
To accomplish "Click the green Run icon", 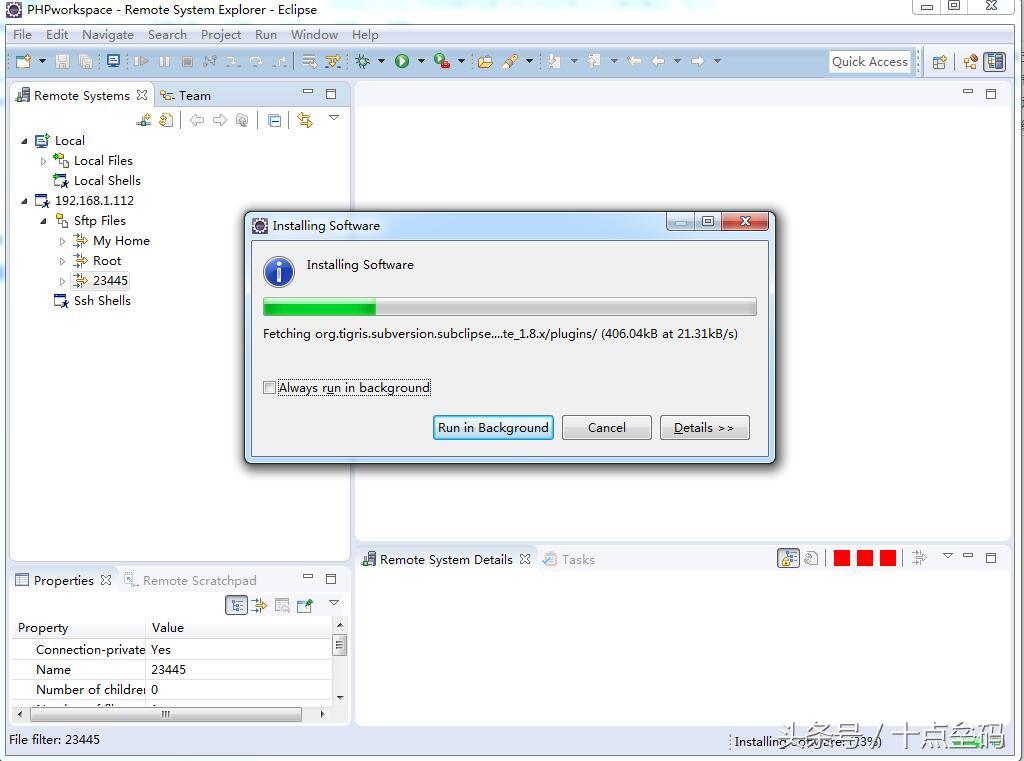I will click(402, 61).
